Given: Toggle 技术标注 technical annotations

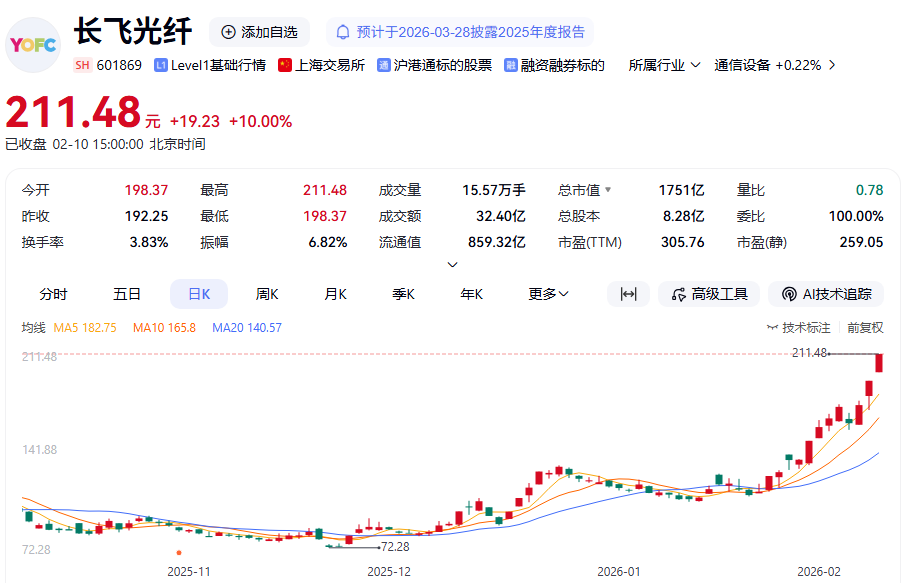Looking at the screenshot, I should tap(799, 327).
